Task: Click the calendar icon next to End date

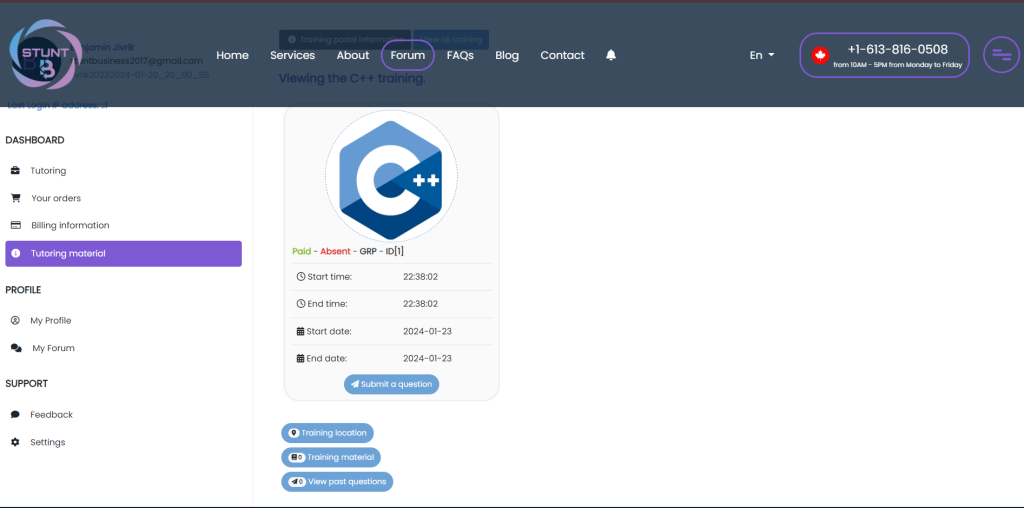Action: coord(300,358)
